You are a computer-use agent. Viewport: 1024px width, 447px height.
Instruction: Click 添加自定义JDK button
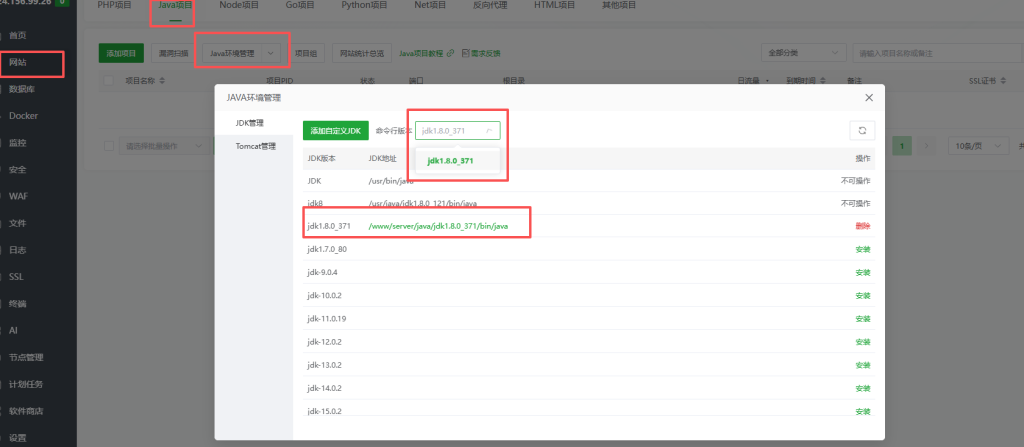tap(336, 131)
